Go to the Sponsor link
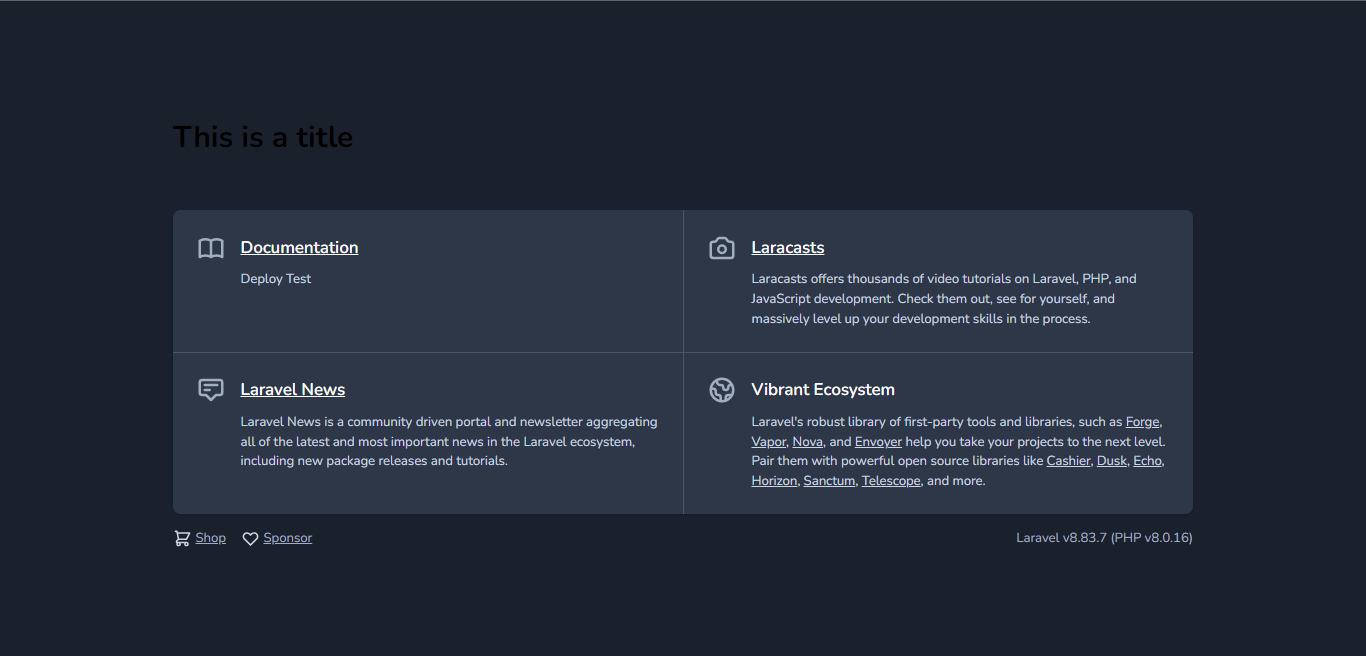The width and height of the screenshot is (1366, 656). pyautogui.click(x=288, y=538)
